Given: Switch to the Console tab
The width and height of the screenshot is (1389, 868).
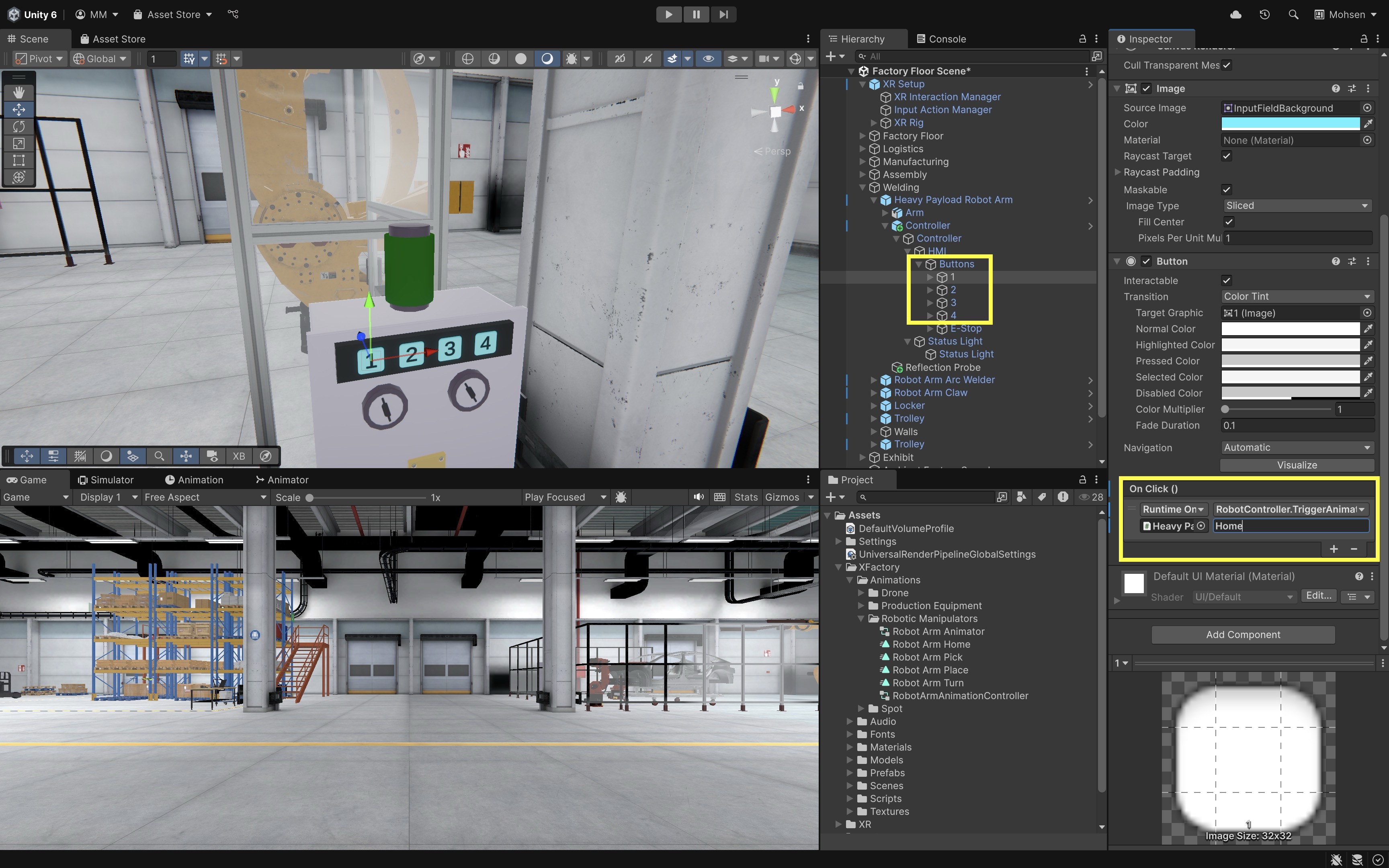Looking at the screenshot, I should [x=941, y=39].
